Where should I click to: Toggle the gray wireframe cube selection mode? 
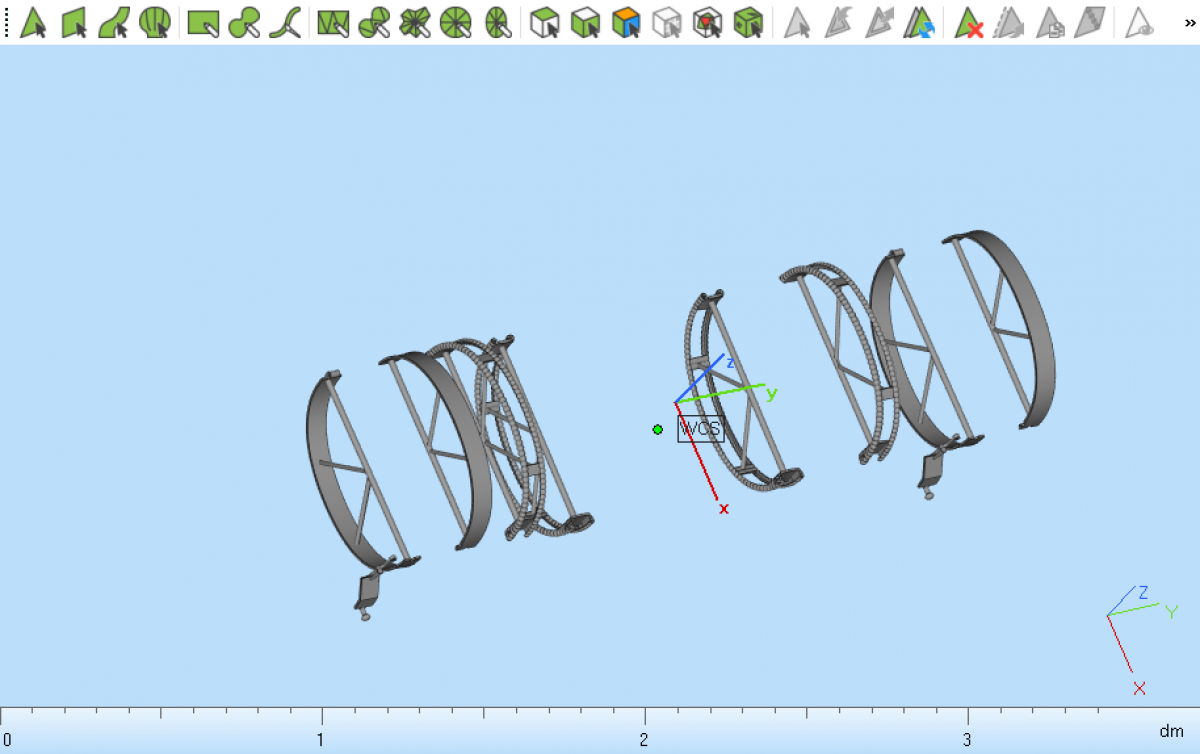coord(666,22)
